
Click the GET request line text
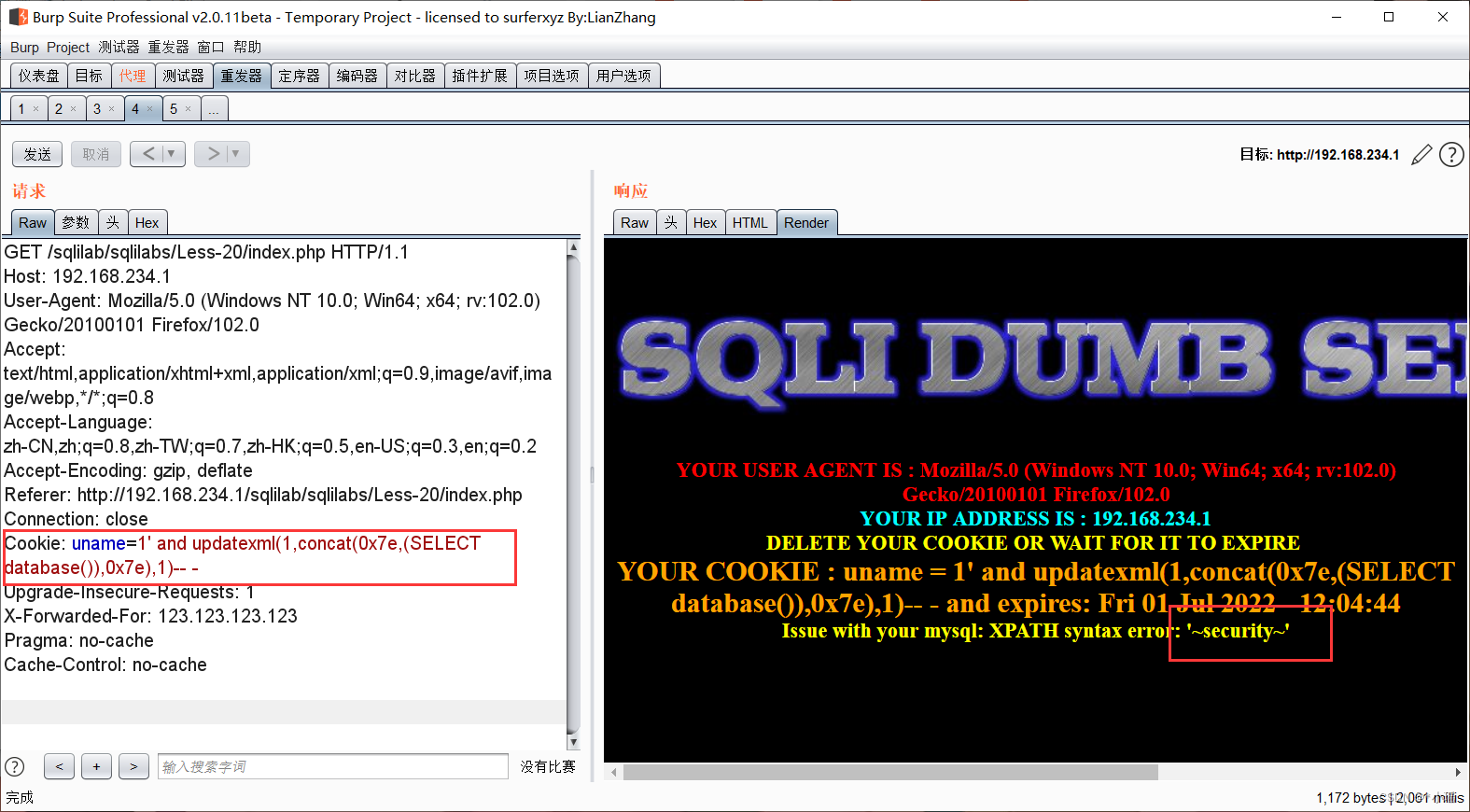(x=206, y=252)
